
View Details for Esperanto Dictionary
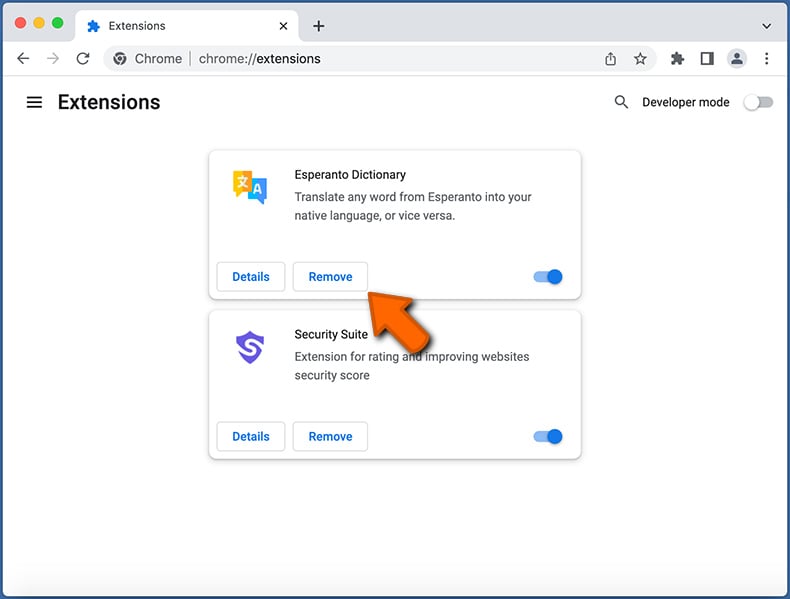point(251,277)
